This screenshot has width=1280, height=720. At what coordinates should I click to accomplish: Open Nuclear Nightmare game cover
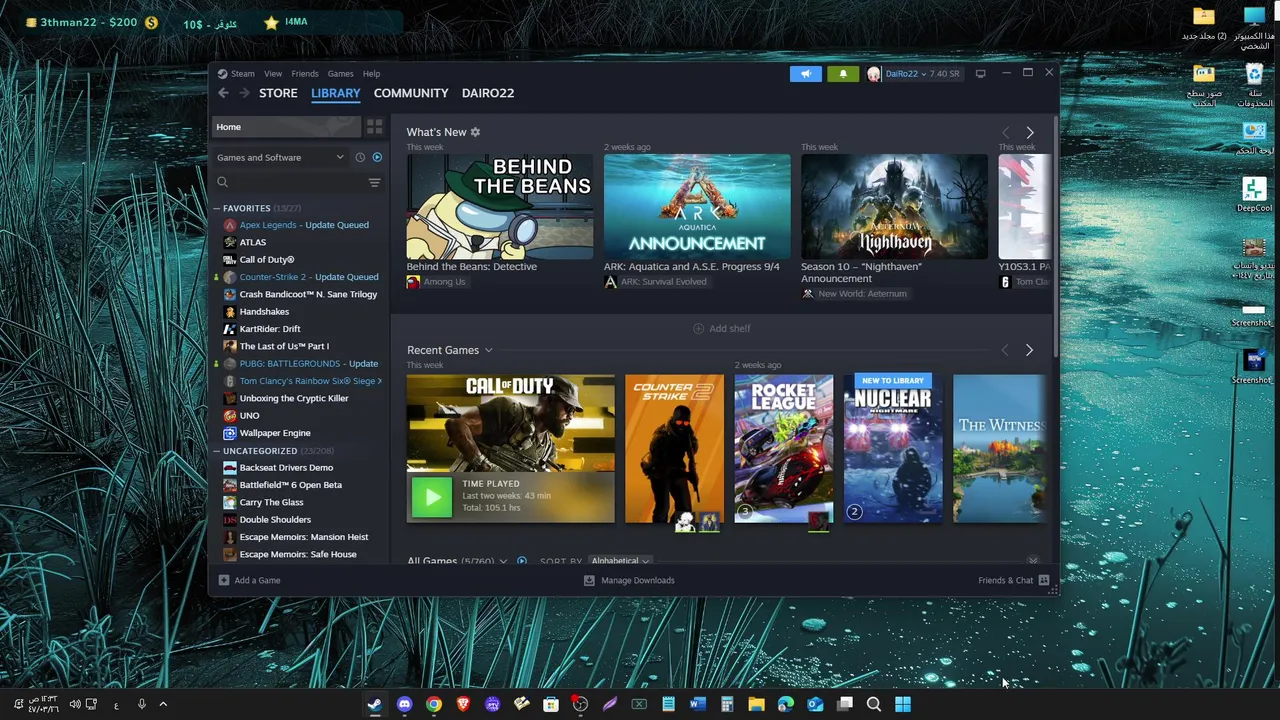pos(893,449)
